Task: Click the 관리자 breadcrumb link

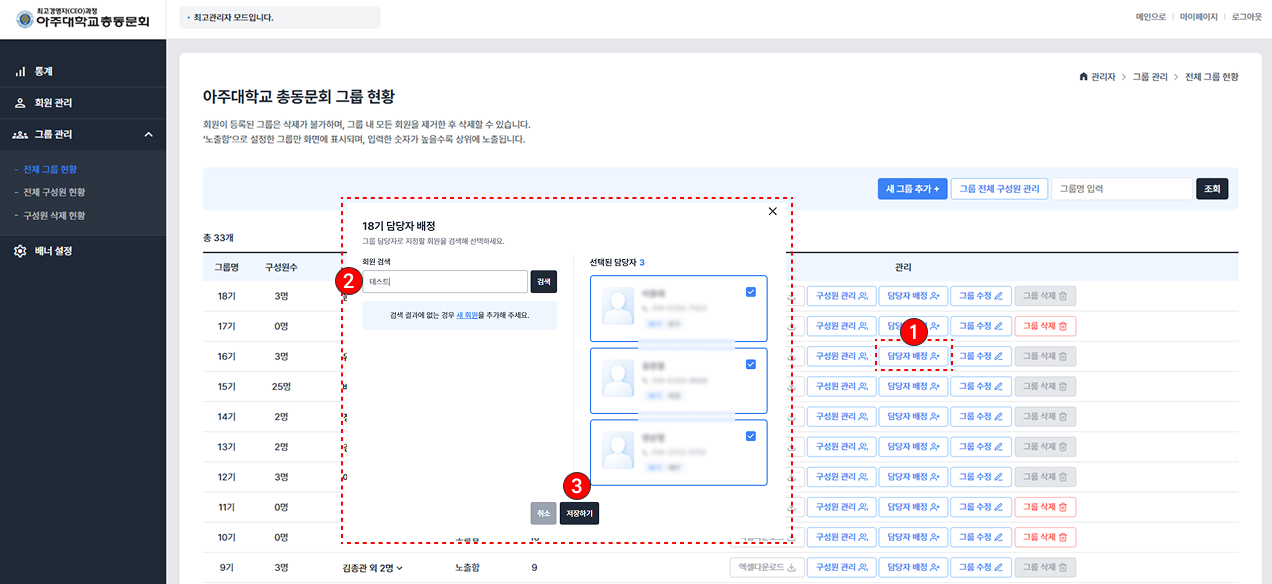Action: click(1103, 77)
